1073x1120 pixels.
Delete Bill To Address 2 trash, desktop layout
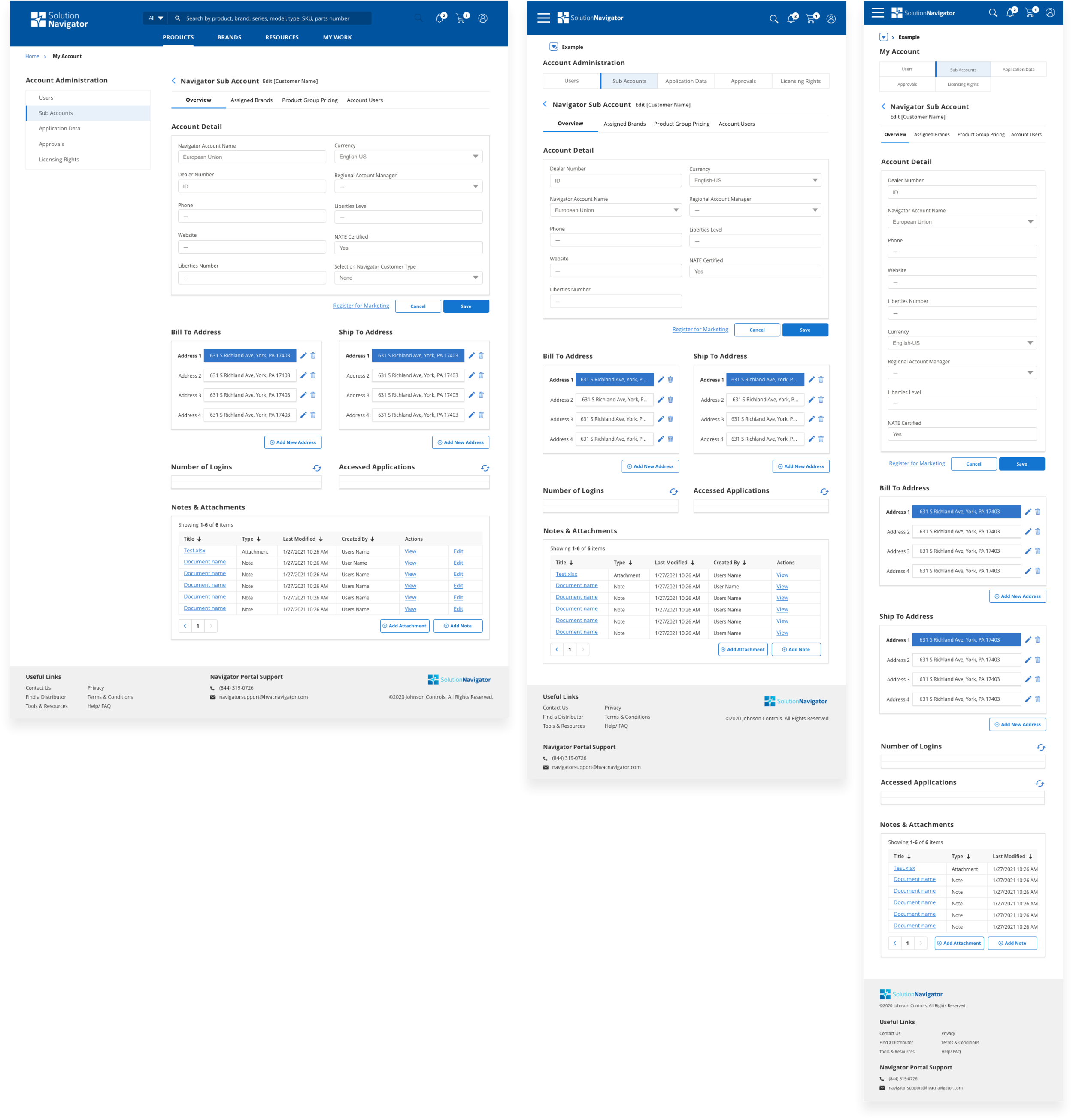(313, 375)
